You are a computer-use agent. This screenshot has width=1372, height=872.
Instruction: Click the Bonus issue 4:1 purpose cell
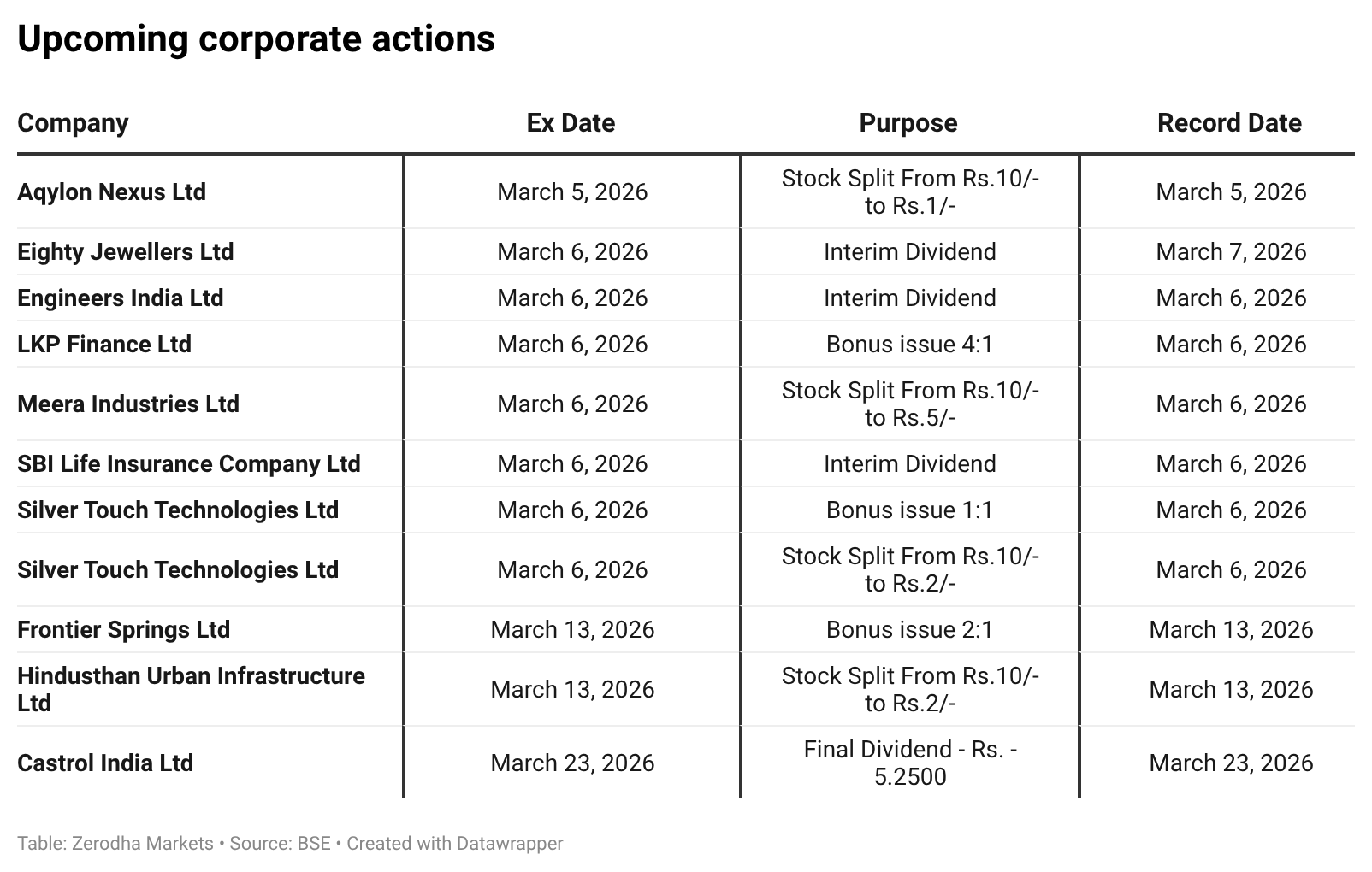pos(909,344)
